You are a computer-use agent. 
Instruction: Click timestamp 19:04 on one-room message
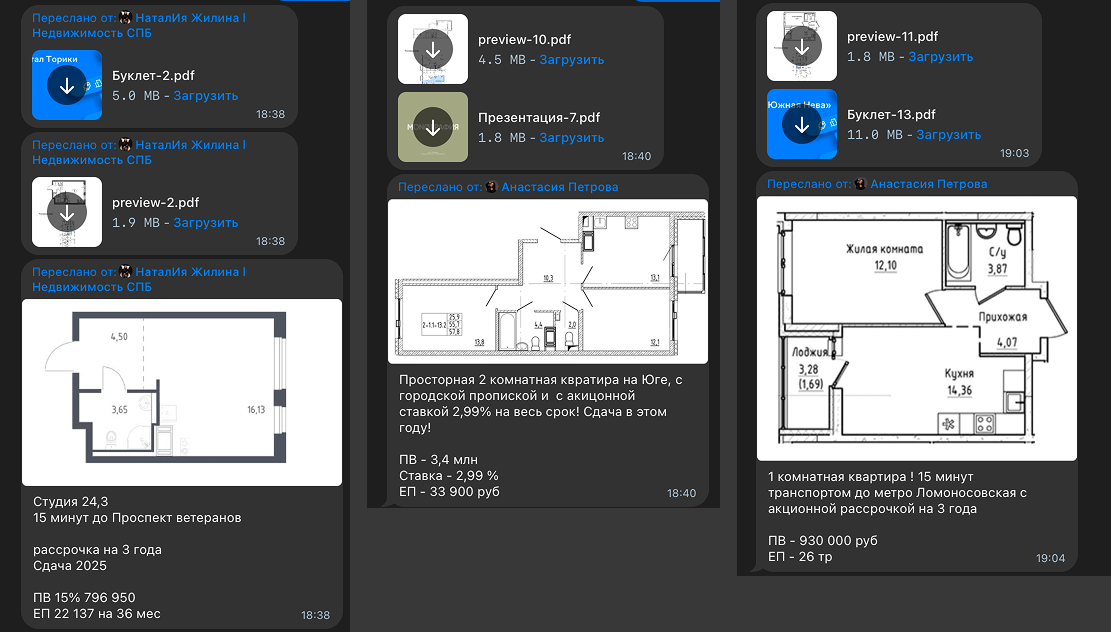click(x=1050, y=558)
